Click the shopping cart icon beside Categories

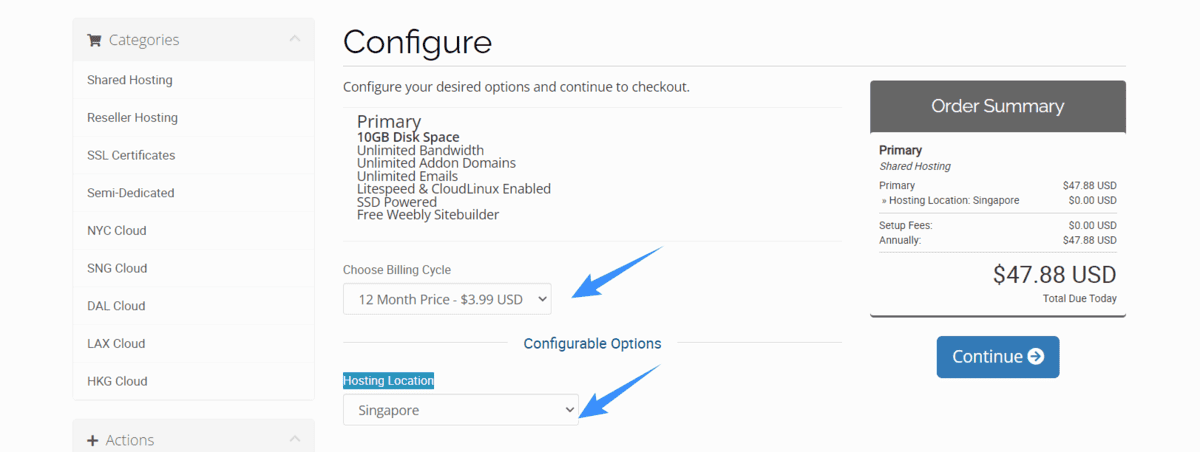94,40
